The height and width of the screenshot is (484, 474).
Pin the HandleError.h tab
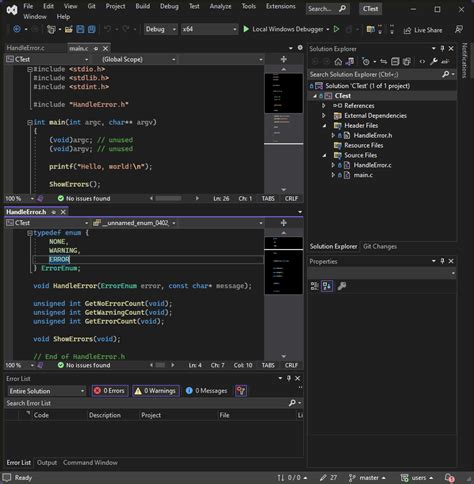click(54, 212)
